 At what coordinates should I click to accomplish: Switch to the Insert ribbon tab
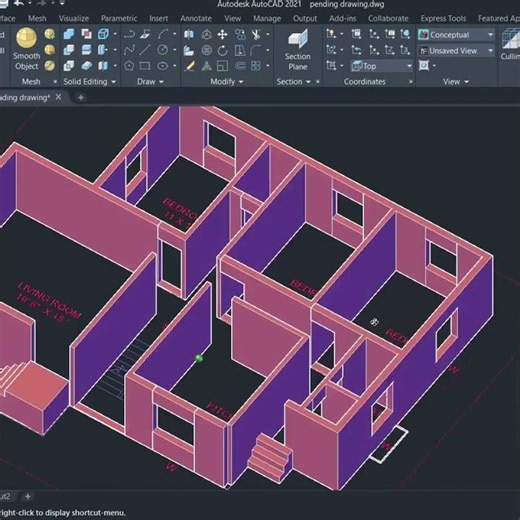pyautogui.click(x=158, y=18)
